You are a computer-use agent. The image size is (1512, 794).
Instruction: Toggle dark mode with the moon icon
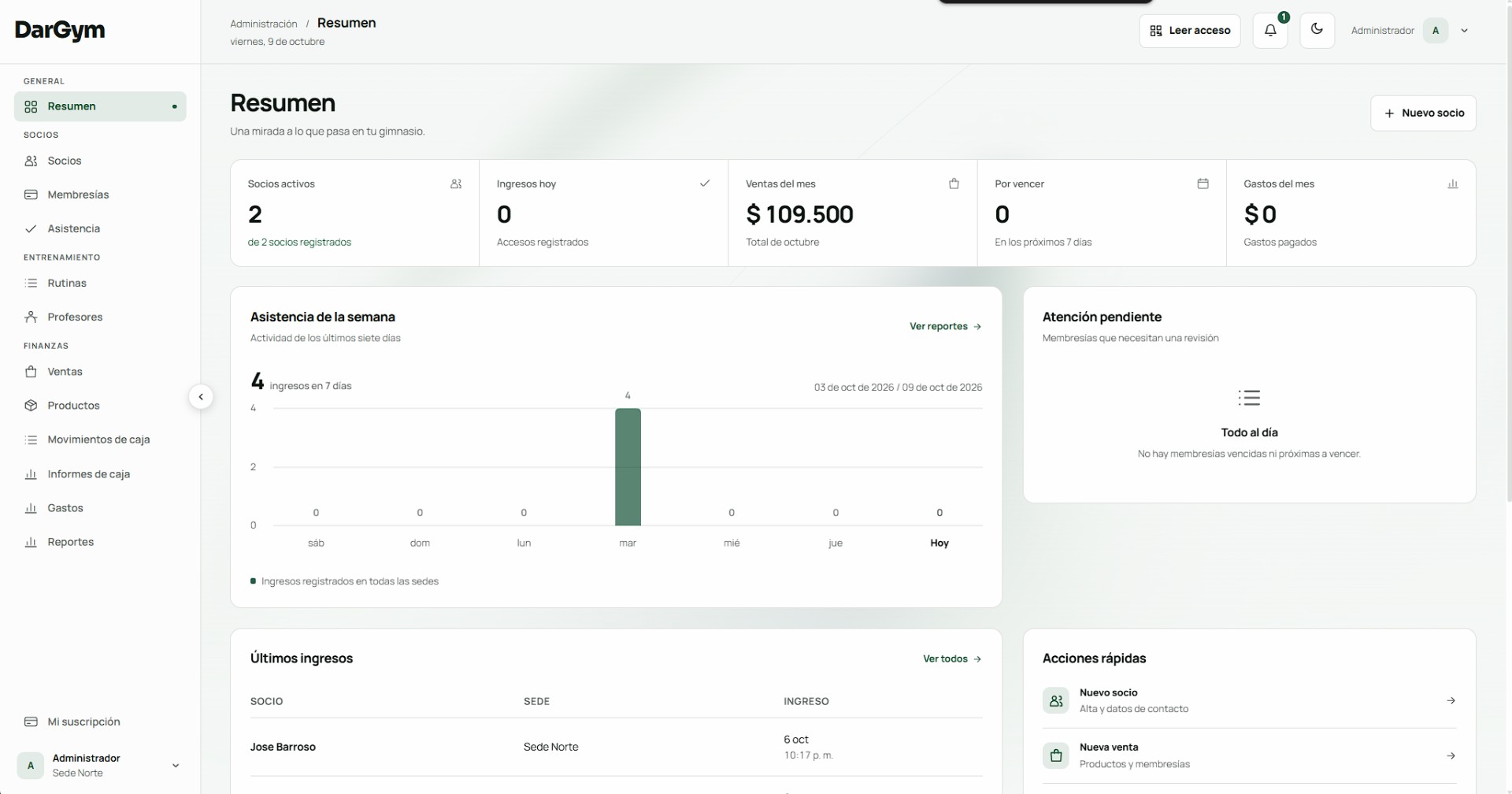(x=1317, y=31)
